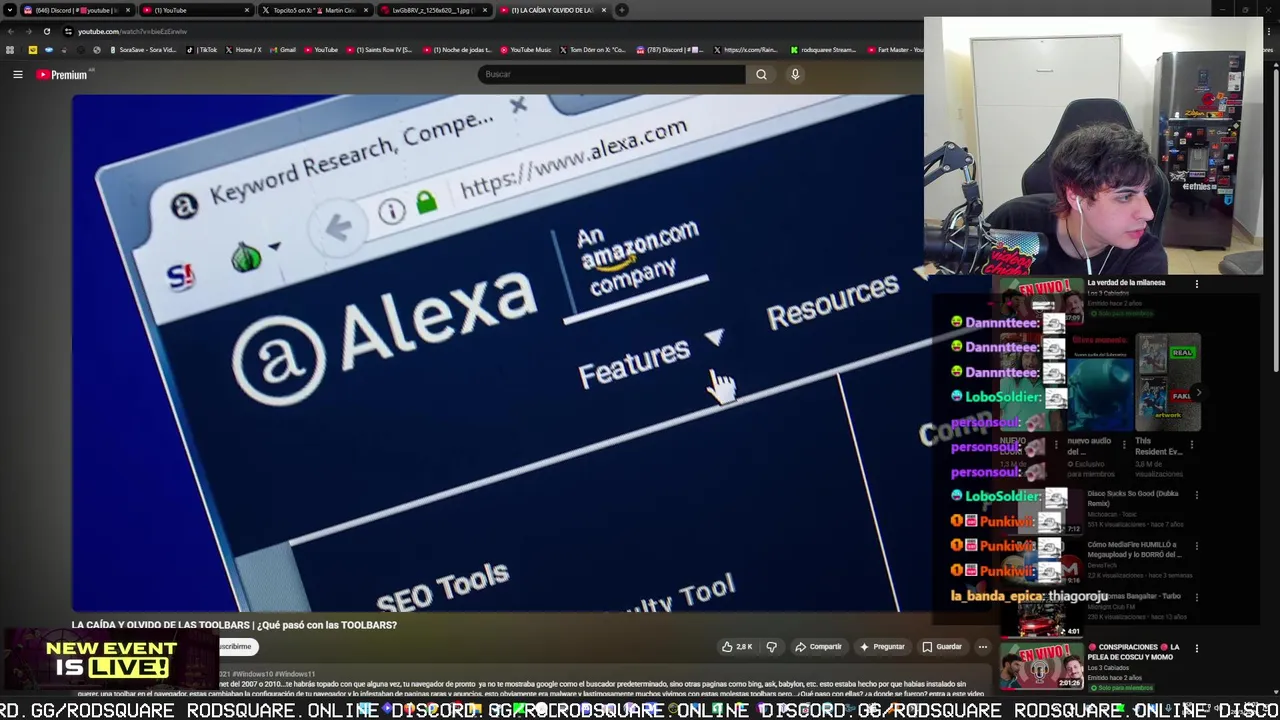Dislike the video with thumbs-down icon

(x=771, y=647)
